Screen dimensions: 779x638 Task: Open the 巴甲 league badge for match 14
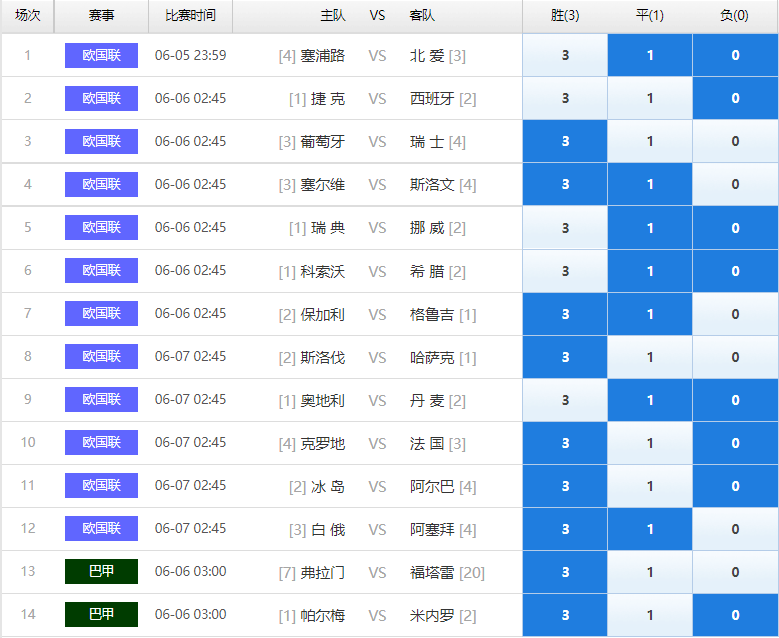pyautogui.click(x=101, y=614)
